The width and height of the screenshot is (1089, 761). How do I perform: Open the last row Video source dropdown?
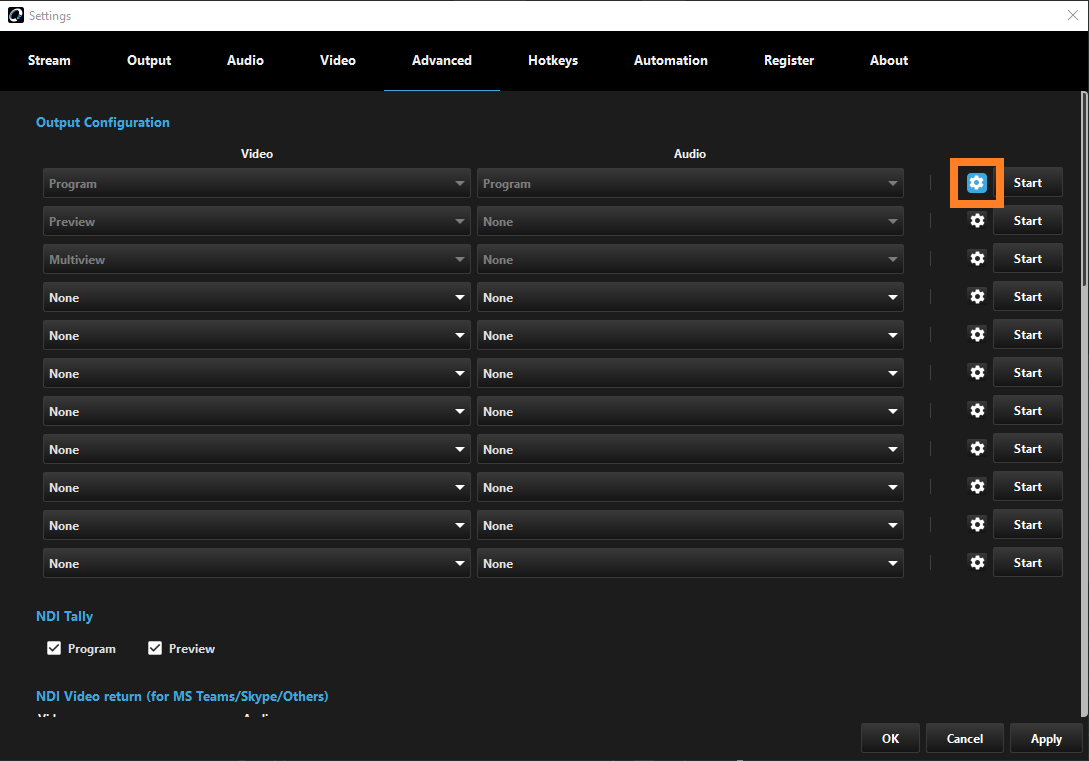(256, 564)
